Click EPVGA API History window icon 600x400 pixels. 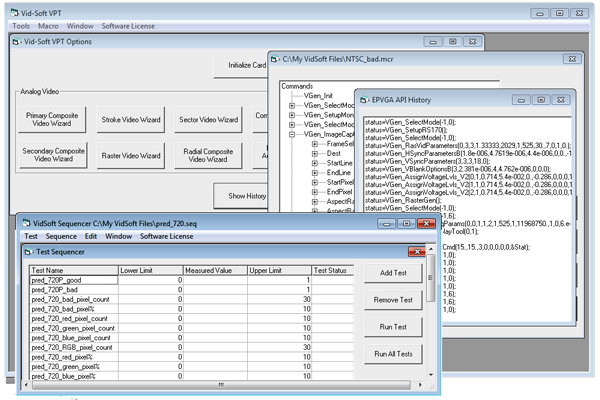coord(364,100)
